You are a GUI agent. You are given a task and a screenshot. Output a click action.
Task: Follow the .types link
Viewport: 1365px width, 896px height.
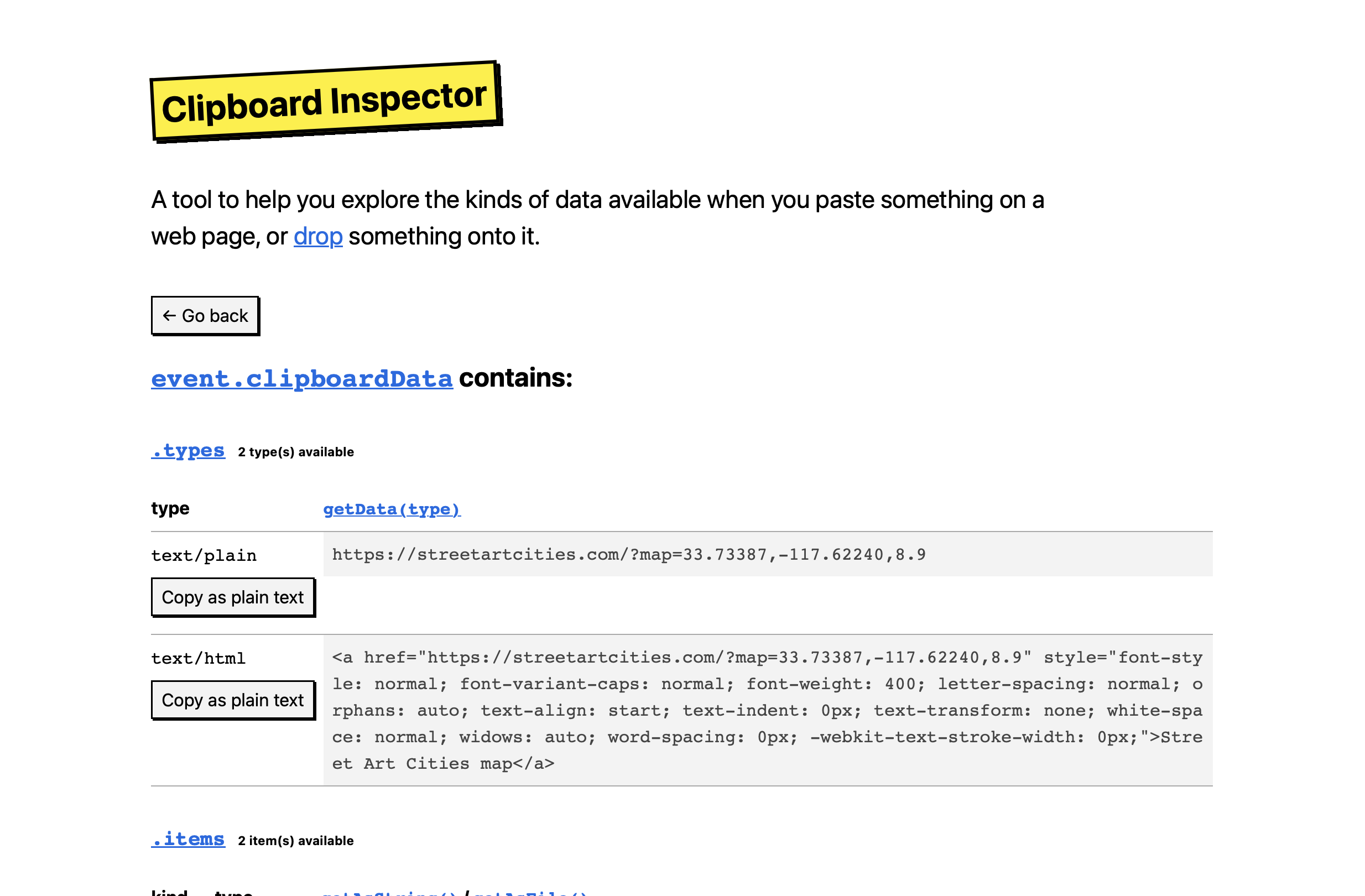(188, 451)
